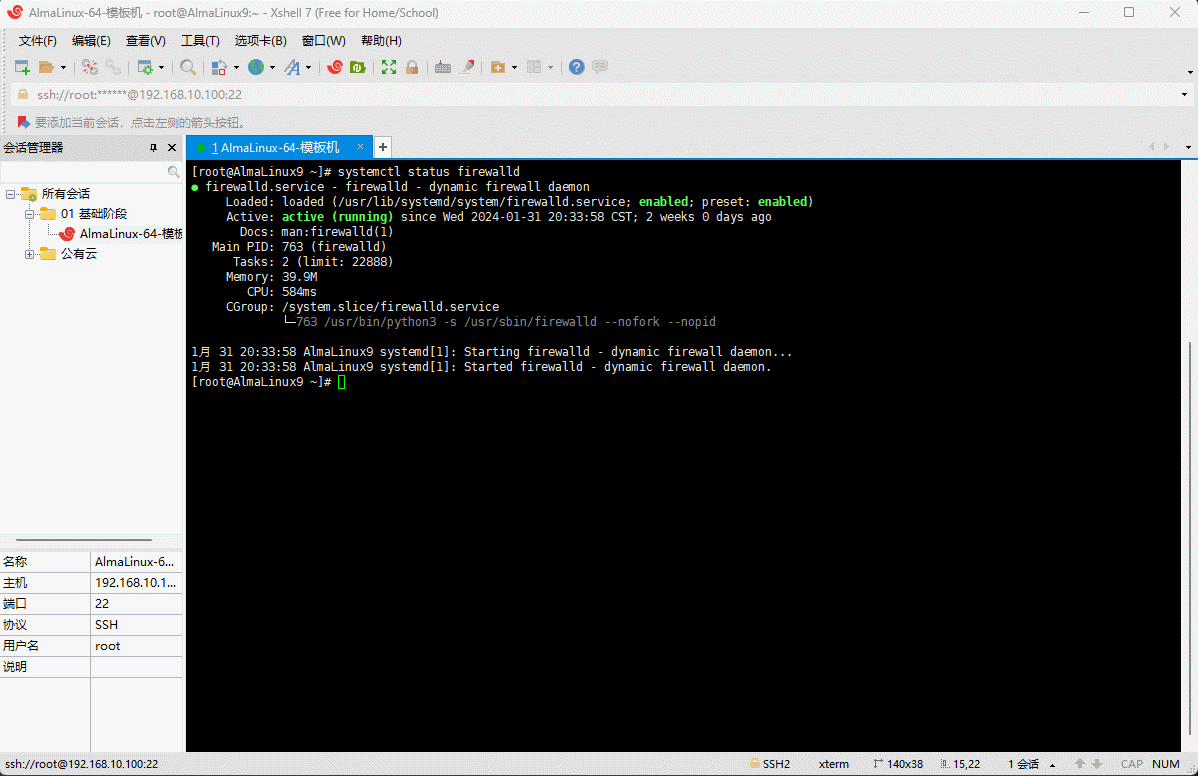Collapse the 01 基础阶段 folder
The image size is (1198, 776).
(x=30, y=214)
